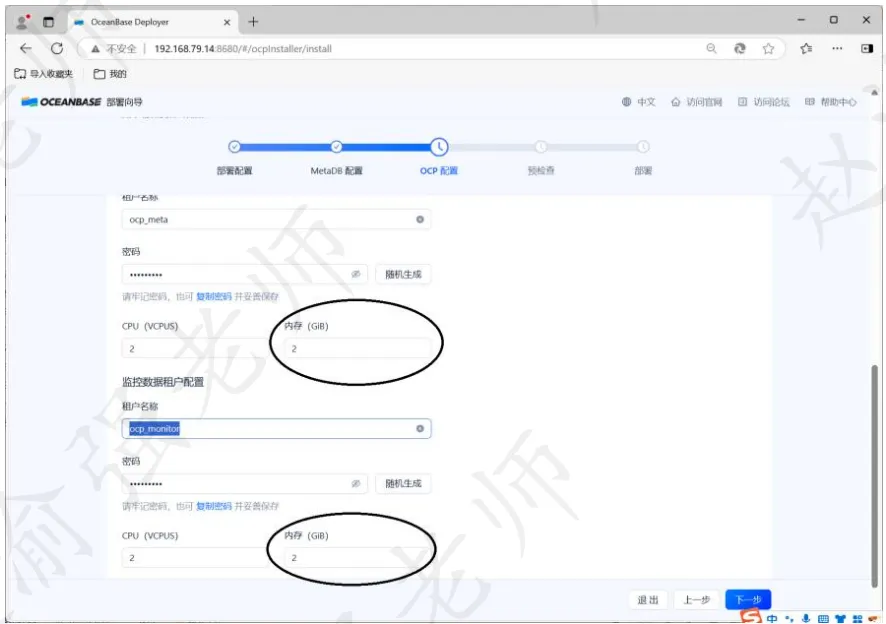The width and height of the screenshot is (886, 624).
Task: Click the meta tenant password field
Action: [x=245, y=274]
